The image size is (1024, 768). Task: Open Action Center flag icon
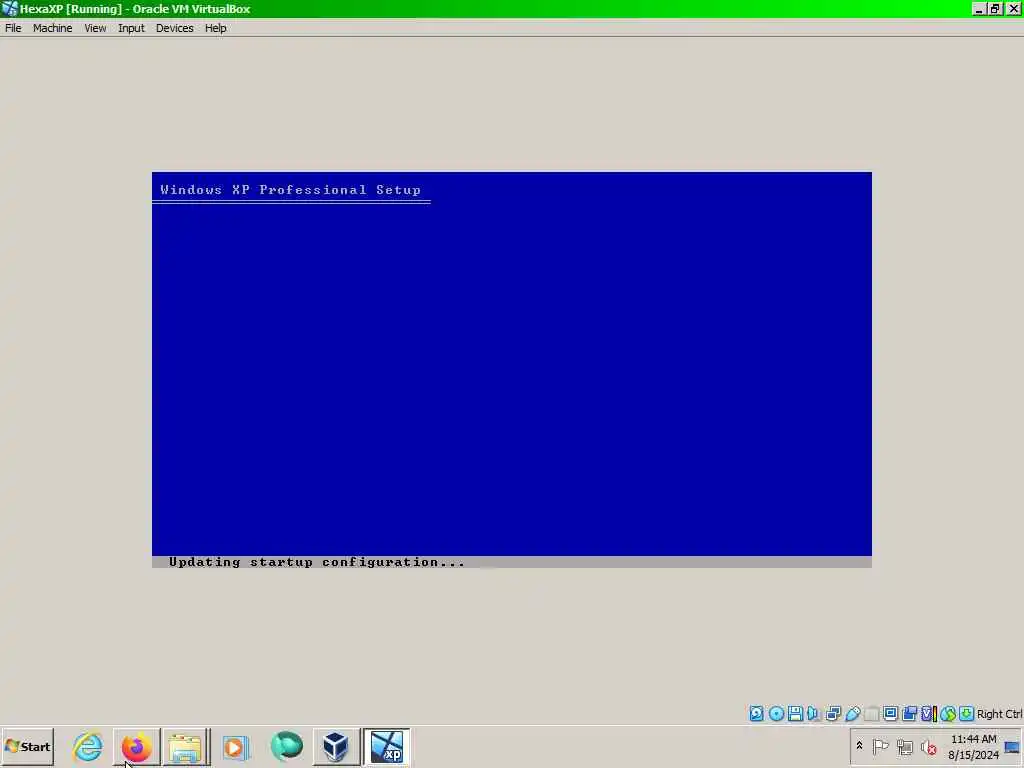880,746
